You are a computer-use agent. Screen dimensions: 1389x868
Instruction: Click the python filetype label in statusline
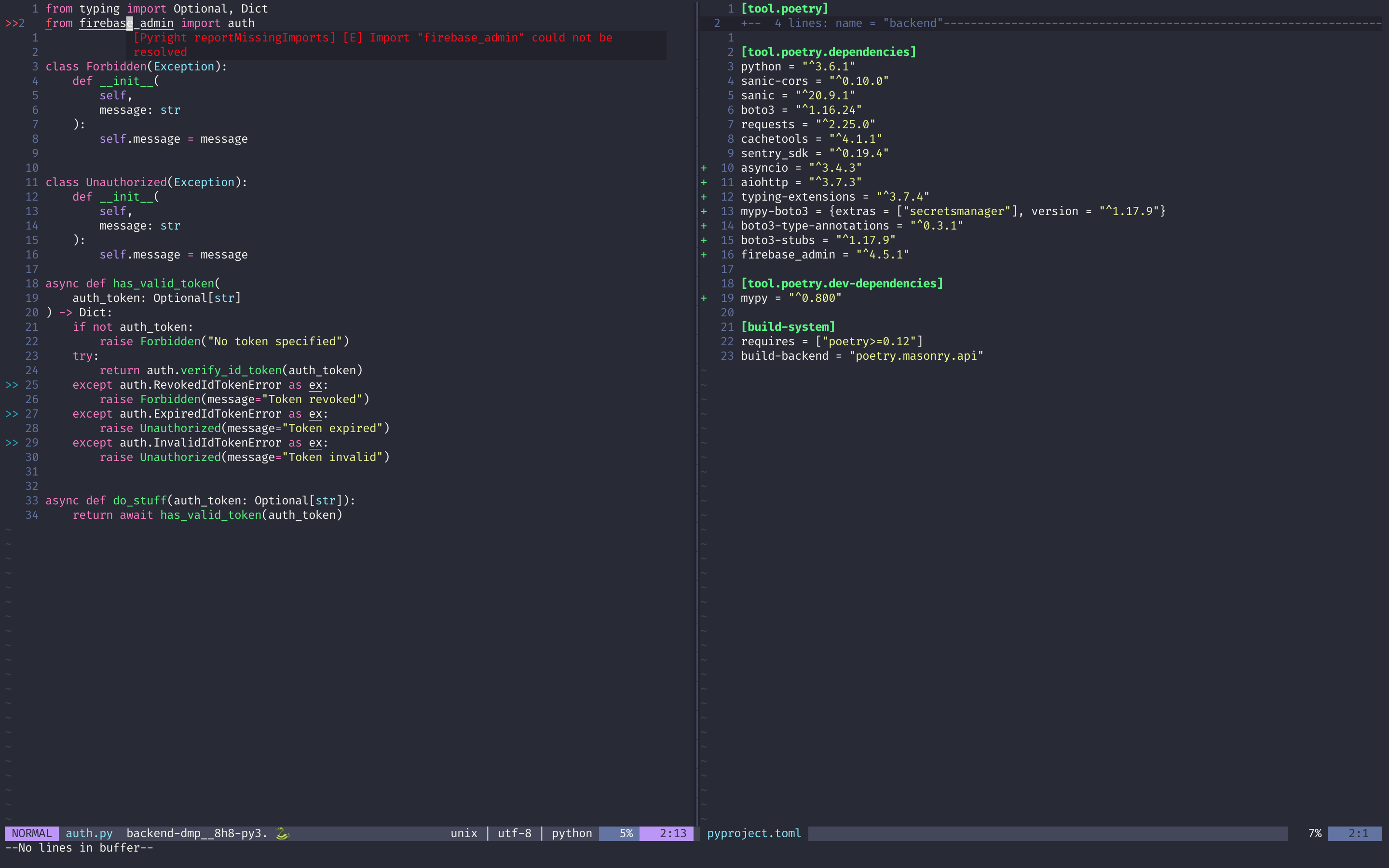point(572,833)
